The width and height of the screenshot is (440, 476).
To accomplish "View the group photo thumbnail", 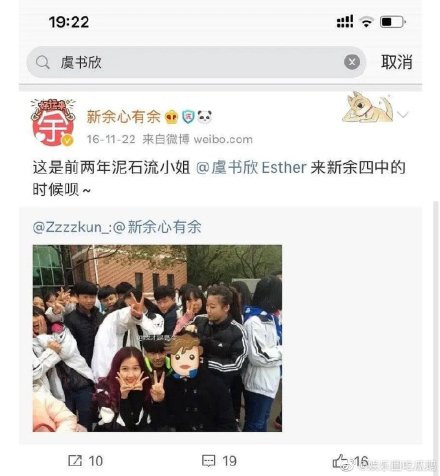I will tap(157, 338).
